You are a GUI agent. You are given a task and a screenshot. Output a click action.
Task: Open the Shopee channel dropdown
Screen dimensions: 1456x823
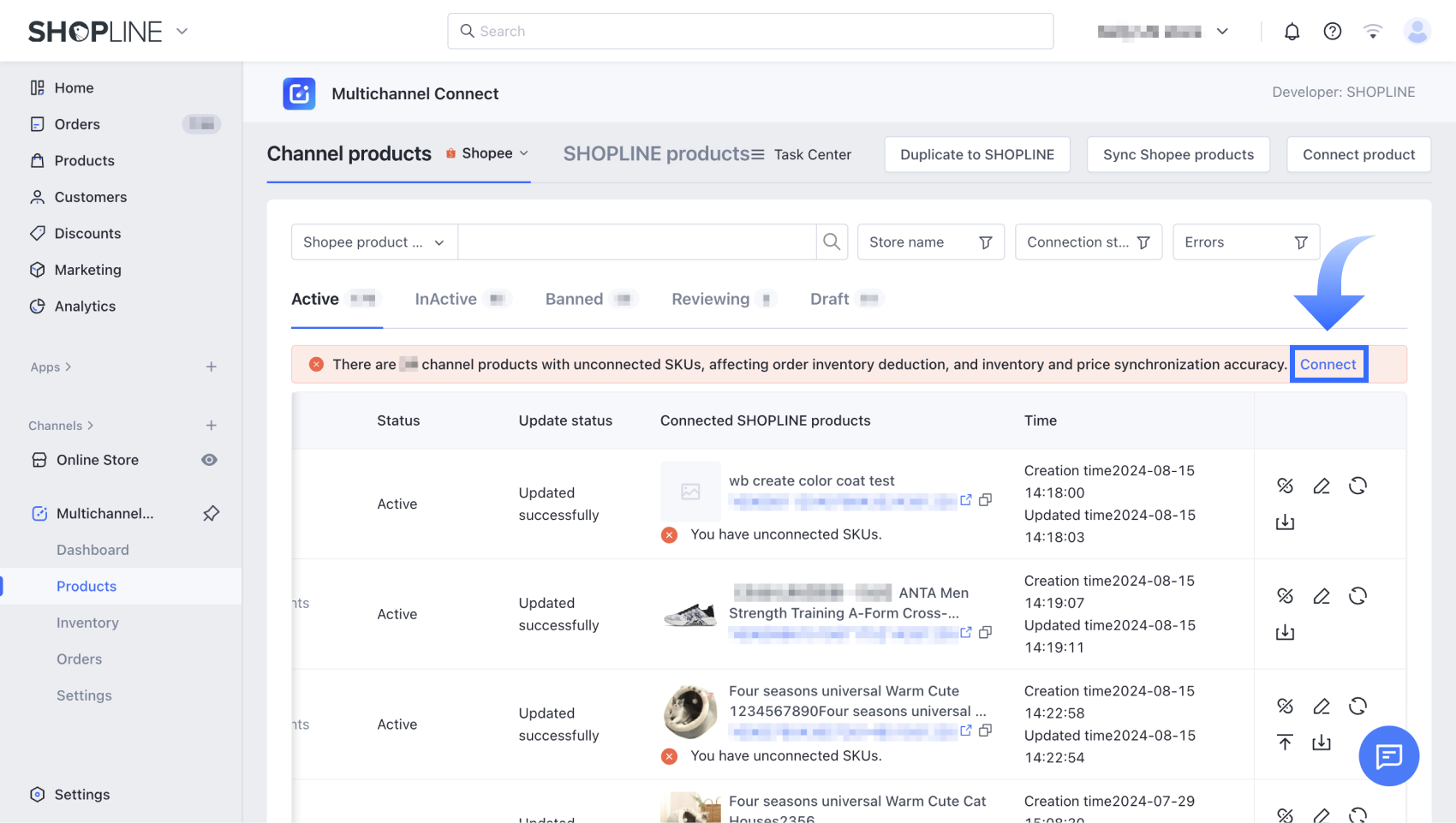click(487, 153)
